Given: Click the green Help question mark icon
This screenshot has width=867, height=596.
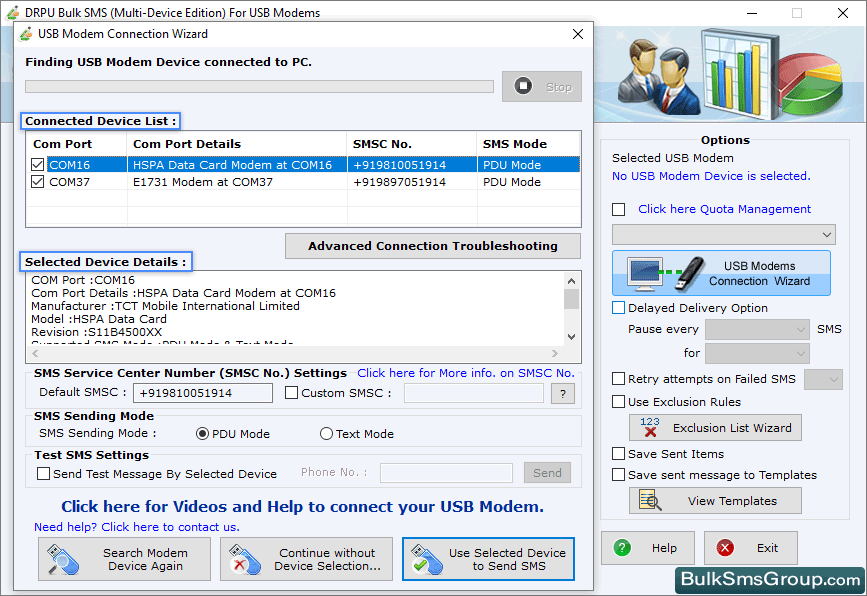Looking at the screenshot, I should (622, 548).
